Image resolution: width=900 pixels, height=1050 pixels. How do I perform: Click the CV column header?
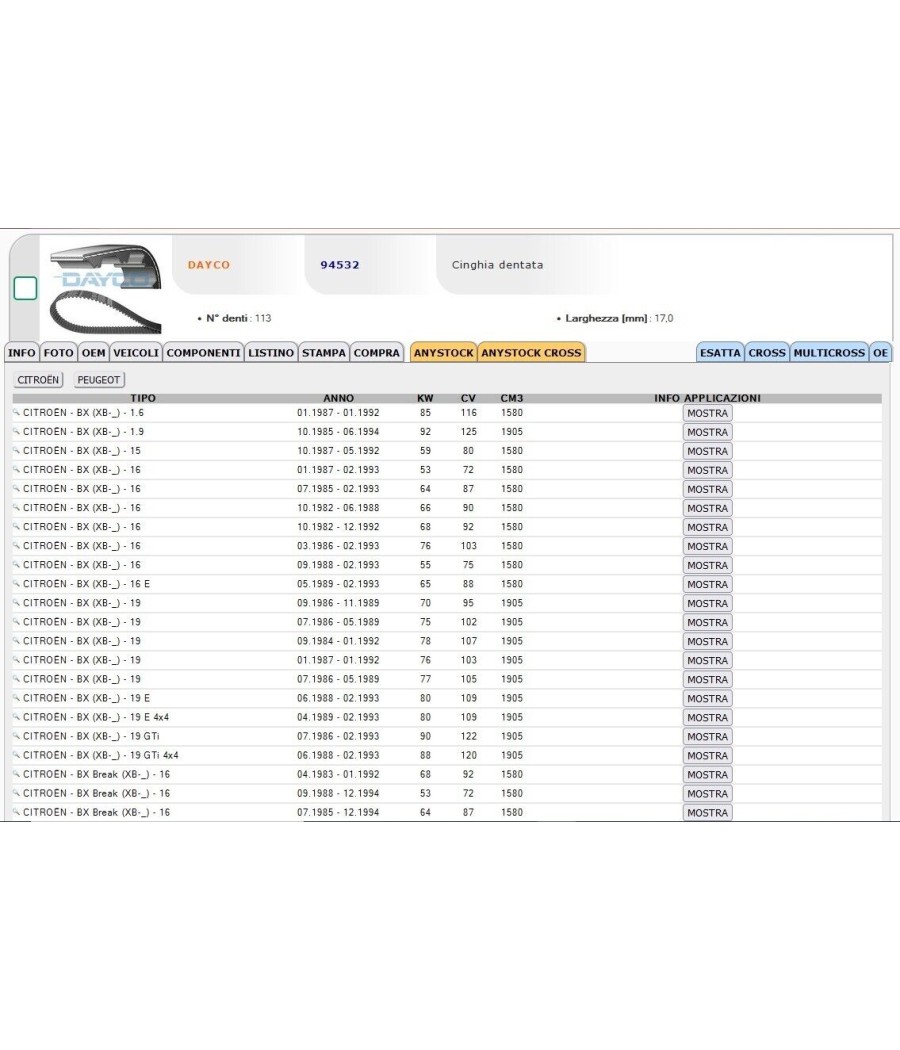coord(468,398)
